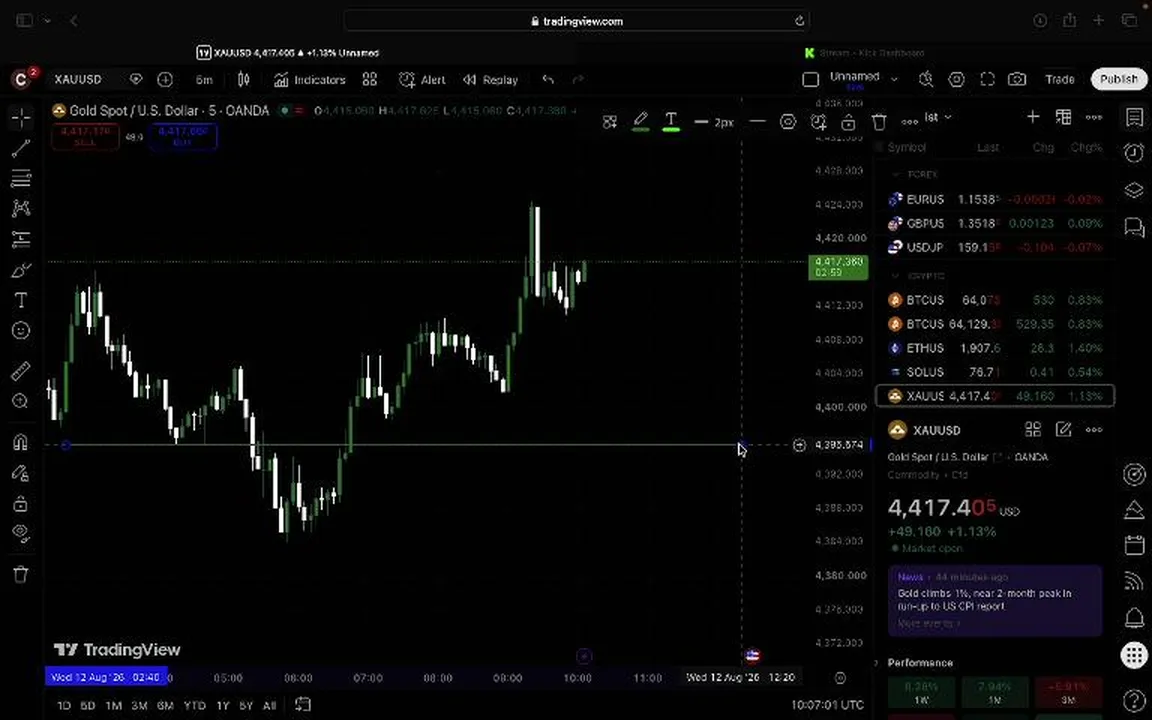
Task: Toggle lock all drawings in sidebar
Action: [x=21, y=503]
